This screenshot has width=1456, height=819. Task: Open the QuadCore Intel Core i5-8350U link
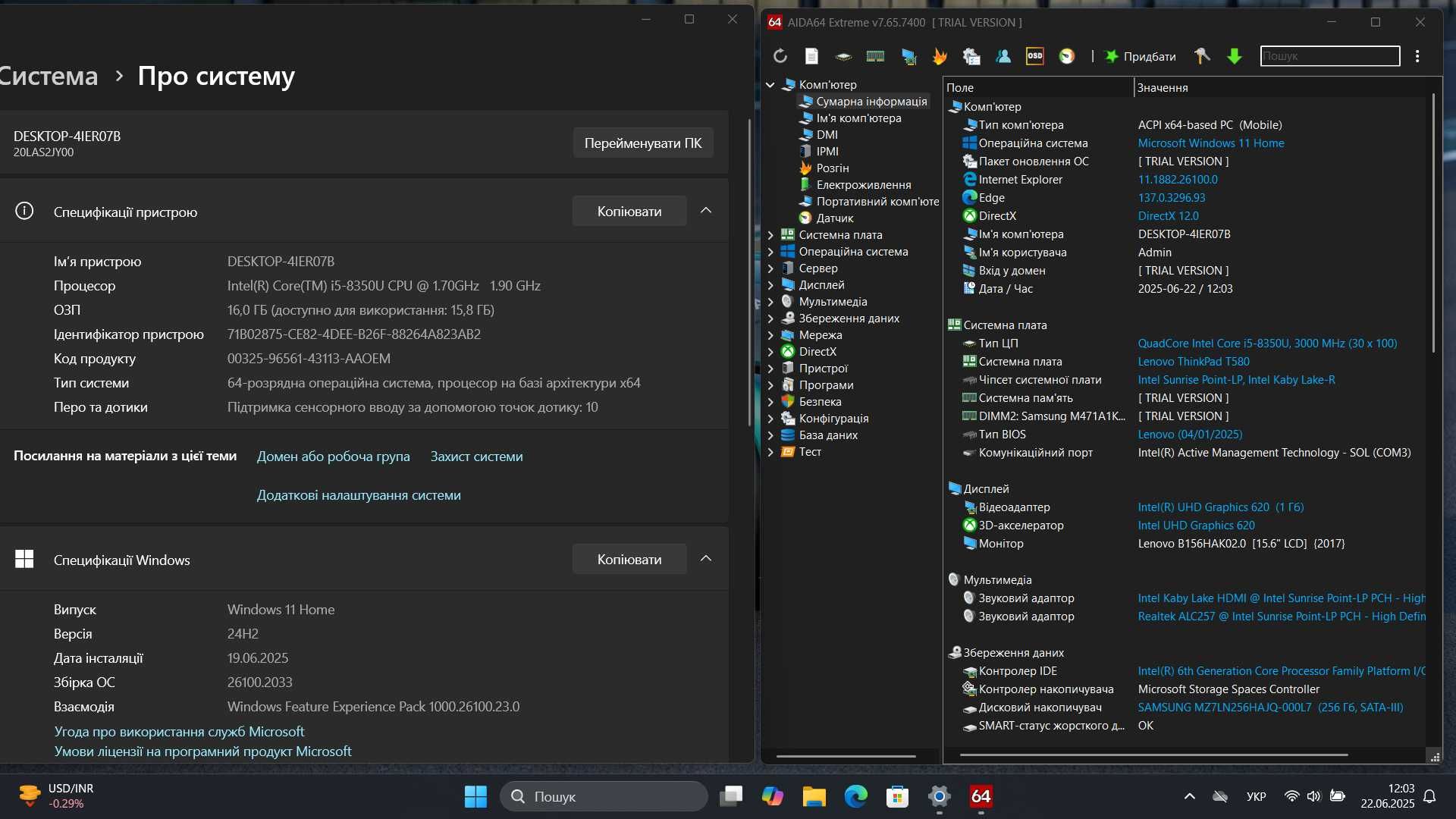tap(1267, 344)
